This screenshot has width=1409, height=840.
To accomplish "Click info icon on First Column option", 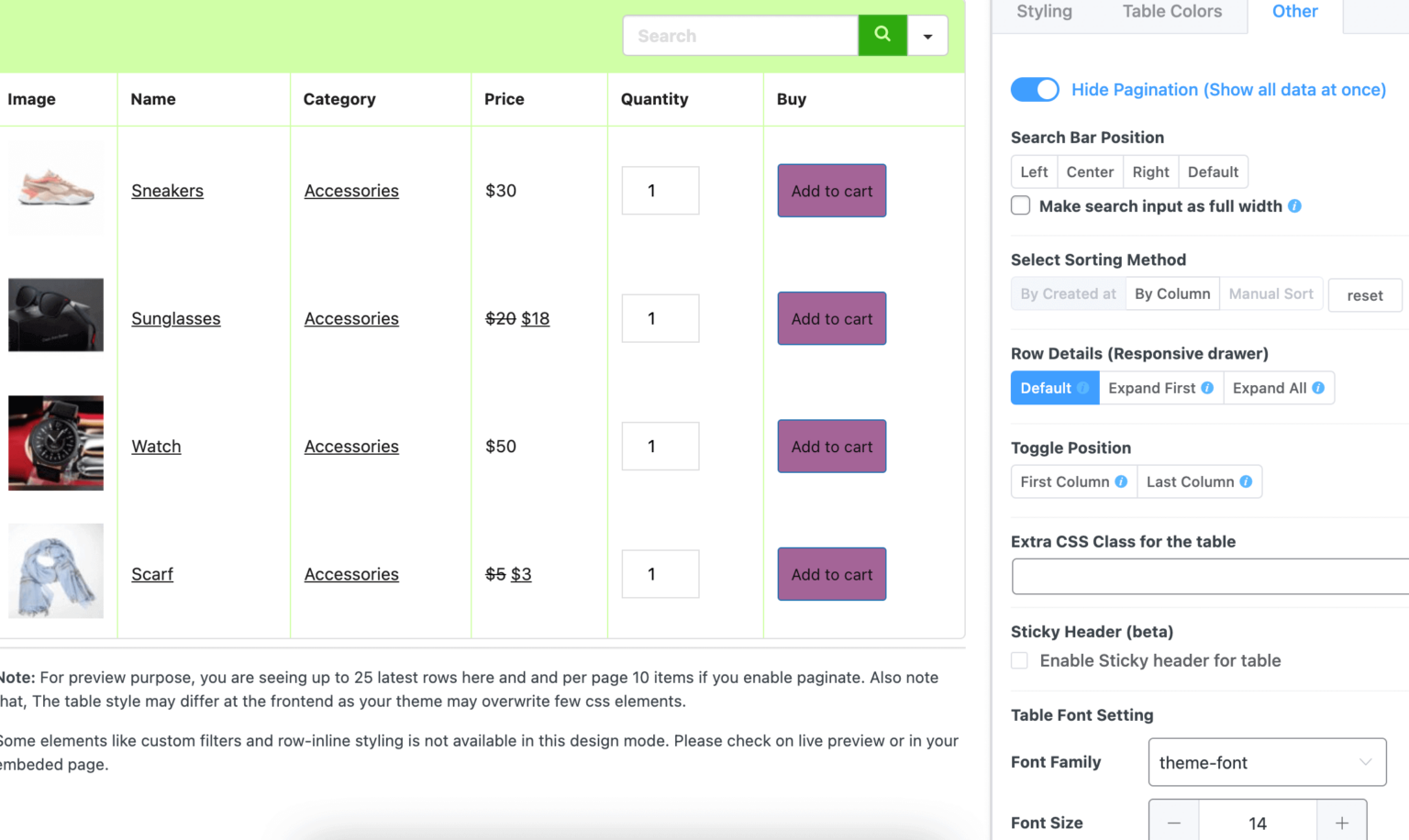I will click(1121, 481).
